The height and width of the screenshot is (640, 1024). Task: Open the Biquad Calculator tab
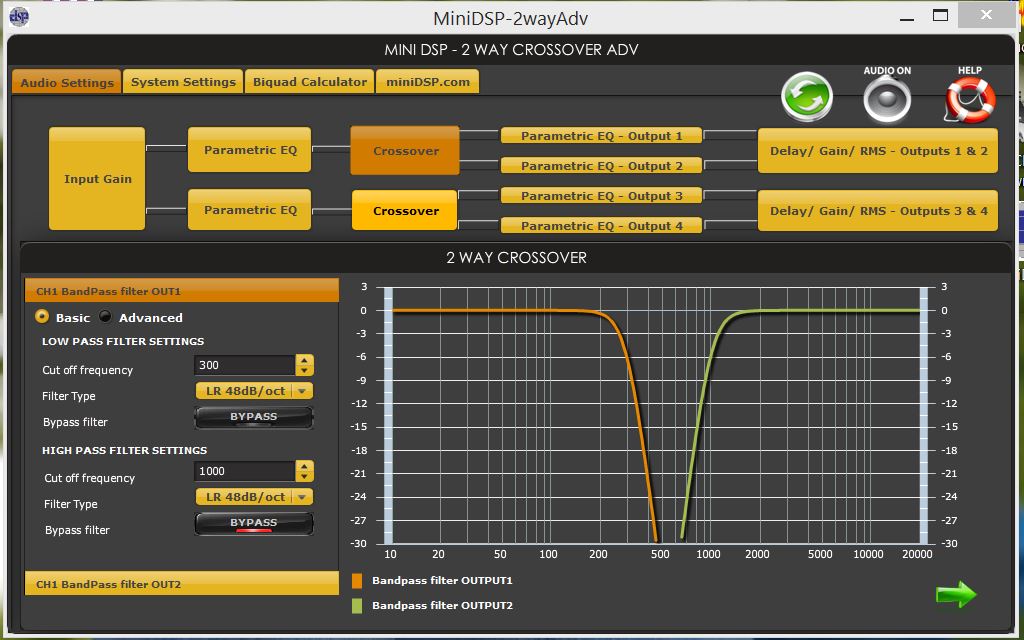tap(310, 82)
